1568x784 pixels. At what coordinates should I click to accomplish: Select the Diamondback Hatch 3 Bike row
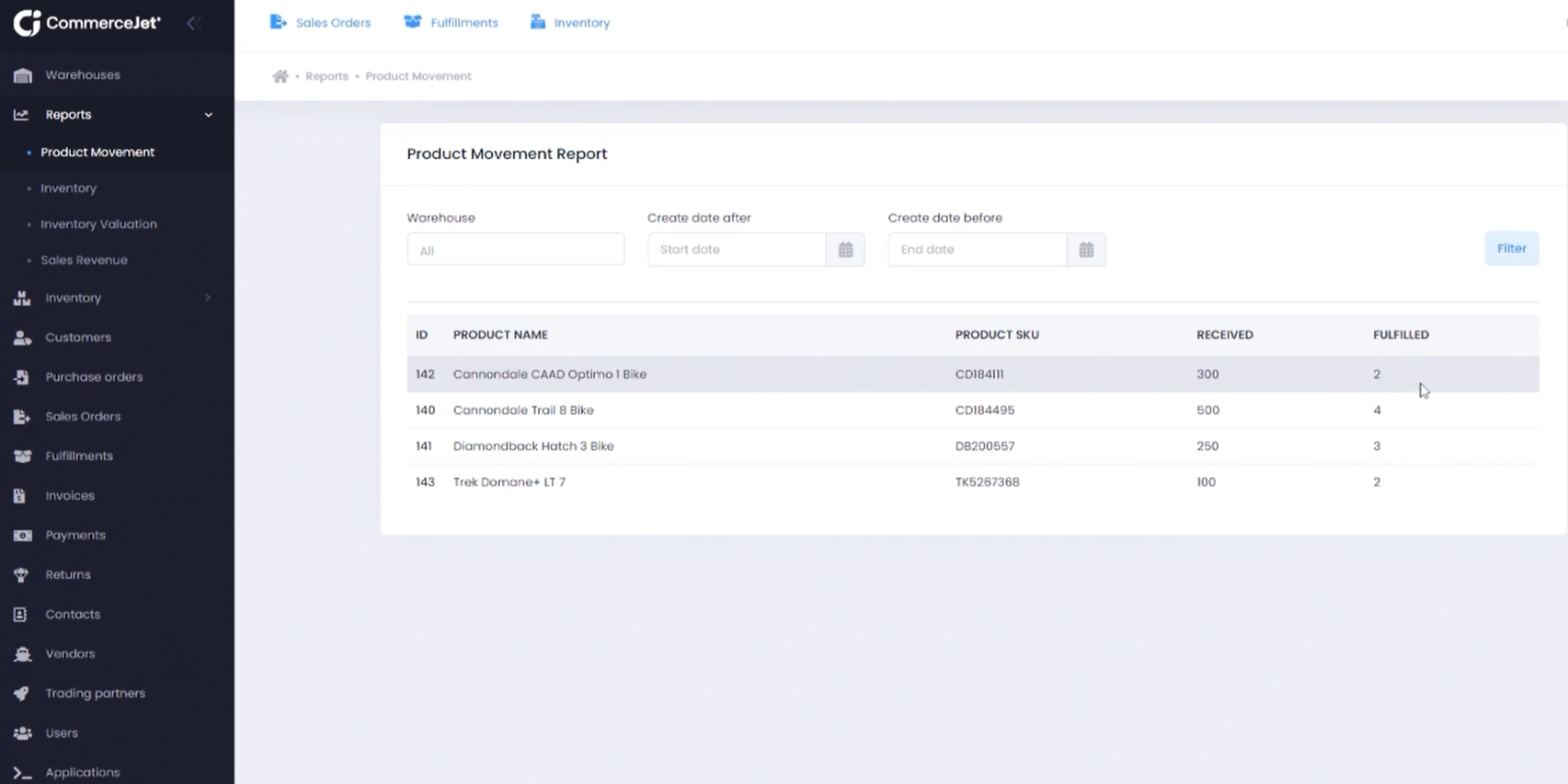click(x=973, y=446)
